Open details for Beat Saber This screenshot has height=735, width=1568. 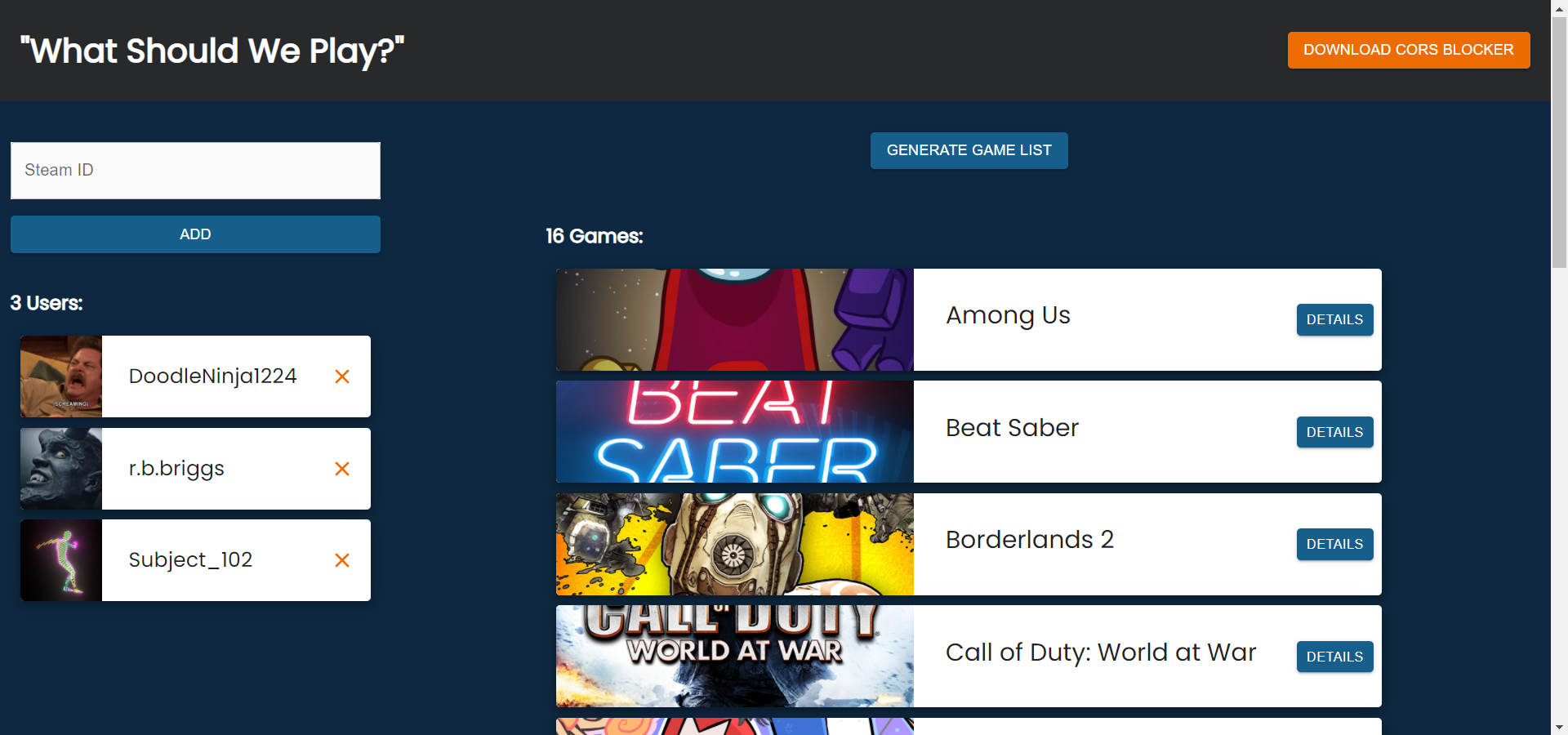[1334, 432]
